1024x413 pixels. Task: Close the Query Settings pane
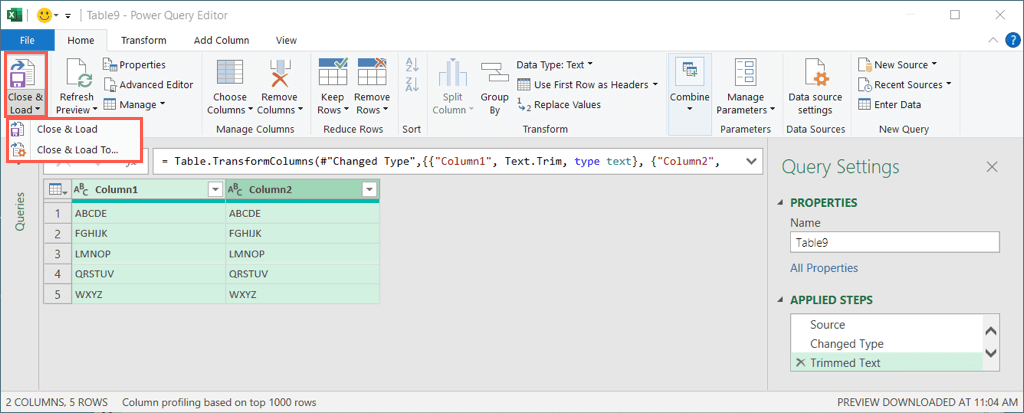coord(992,167)
